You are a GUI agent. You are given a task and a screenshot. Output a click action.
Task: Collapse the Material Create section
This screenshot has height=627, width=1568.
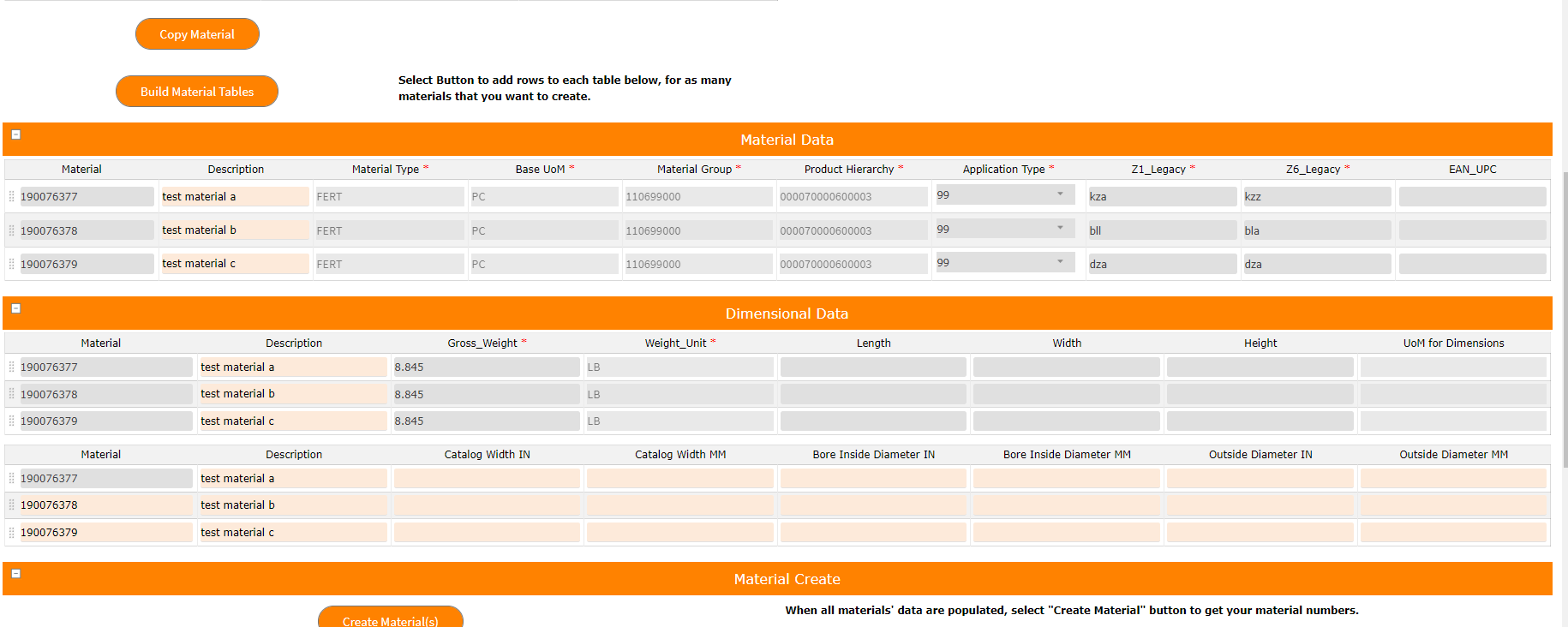[x=15, y=574]
